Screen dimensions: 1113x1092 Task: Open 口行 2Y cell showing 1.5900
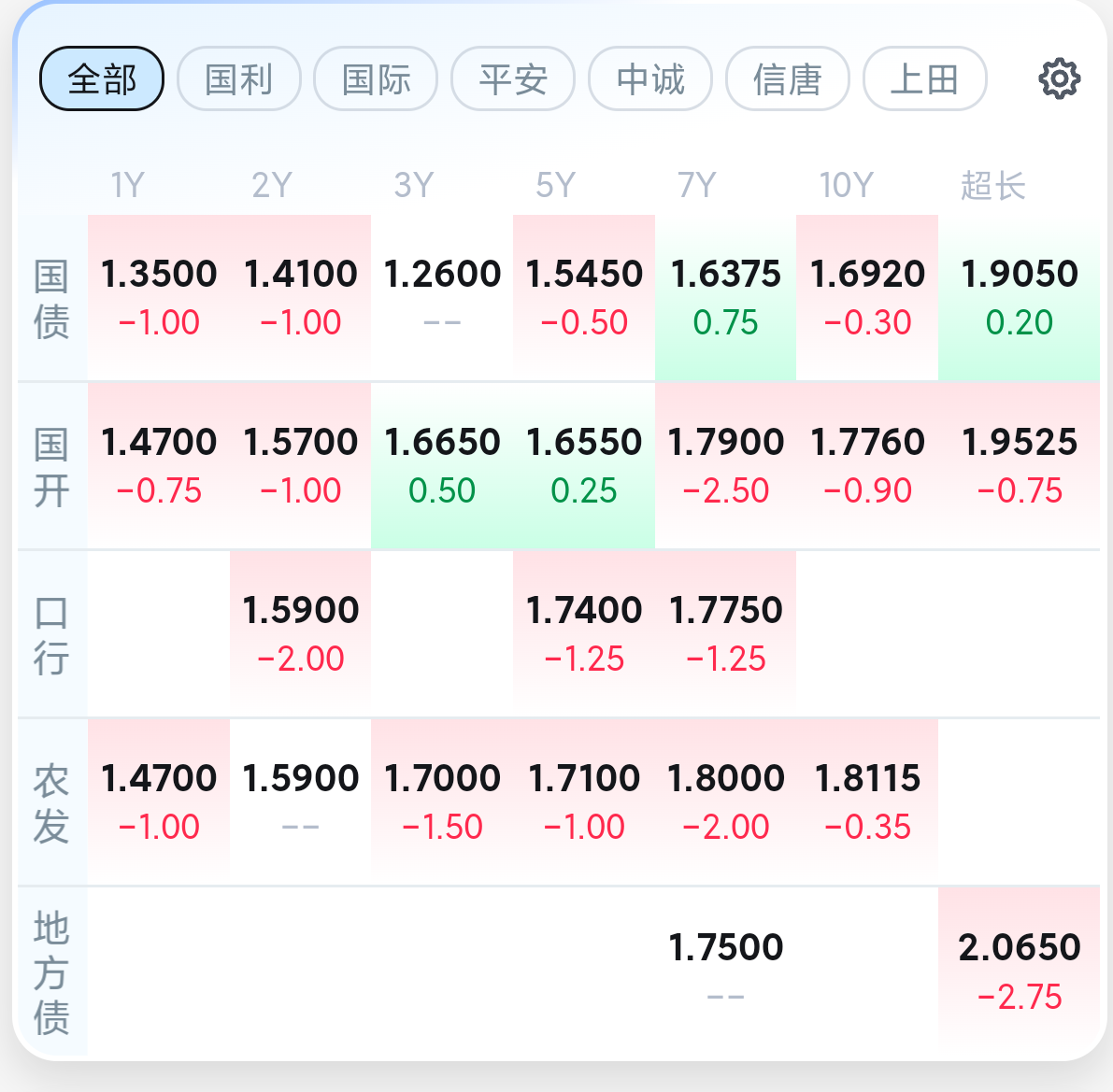[x=301, y=633]
